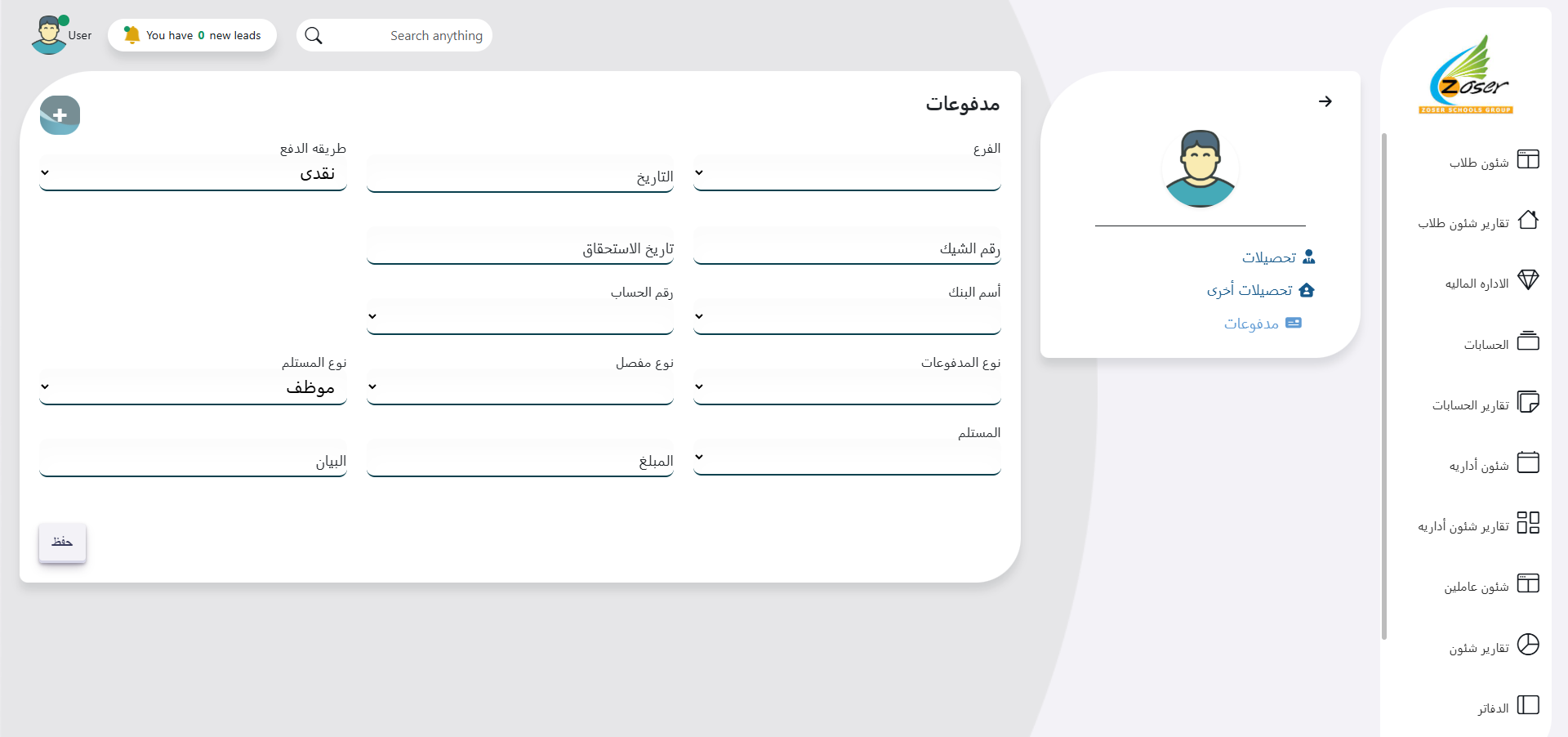The image size is (1568, 737).
Task: Open the الفرع dropdown
Action: pyautogui.click(x=847, y=173)
